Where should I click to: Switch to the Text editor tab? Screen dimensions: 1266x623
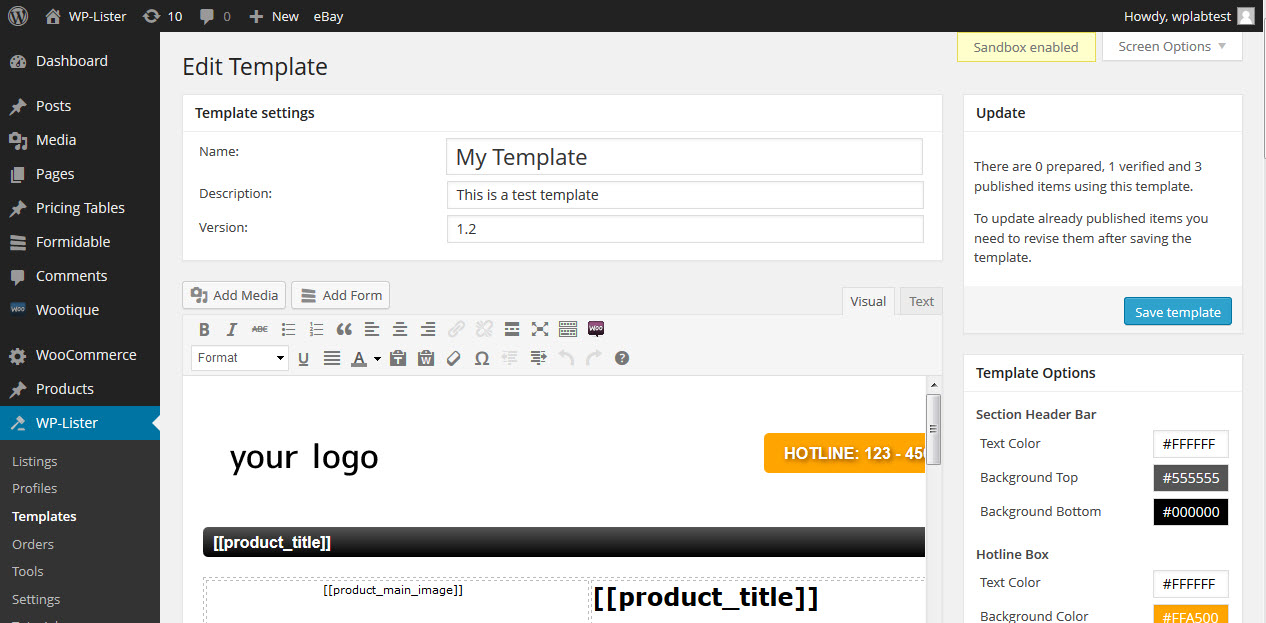(921, 301)
